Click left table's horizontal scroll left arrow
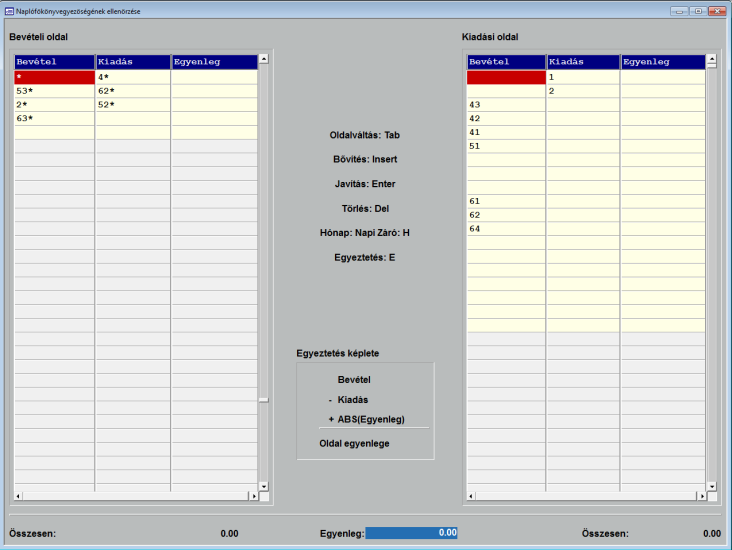 18,496
